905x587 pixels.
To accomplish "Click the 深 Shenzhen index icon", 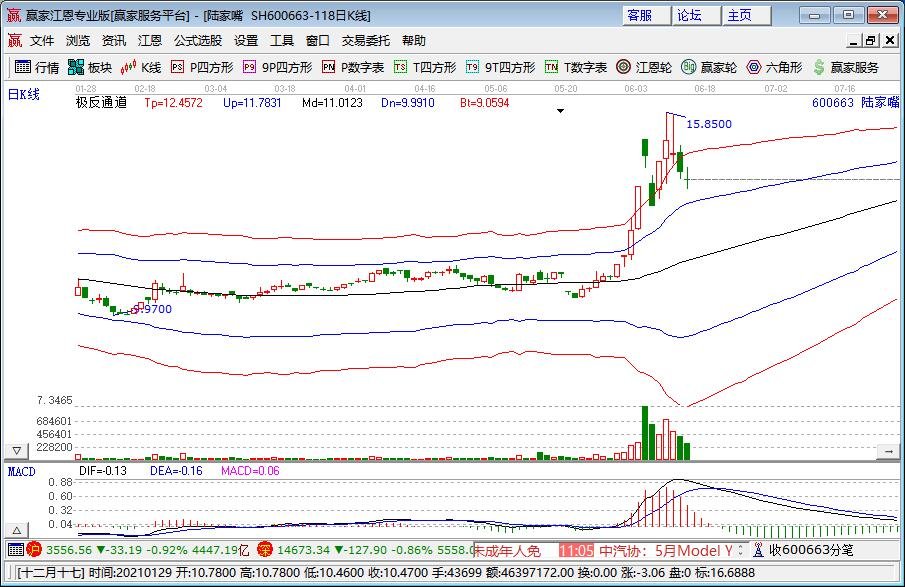I will coord(264,549).
